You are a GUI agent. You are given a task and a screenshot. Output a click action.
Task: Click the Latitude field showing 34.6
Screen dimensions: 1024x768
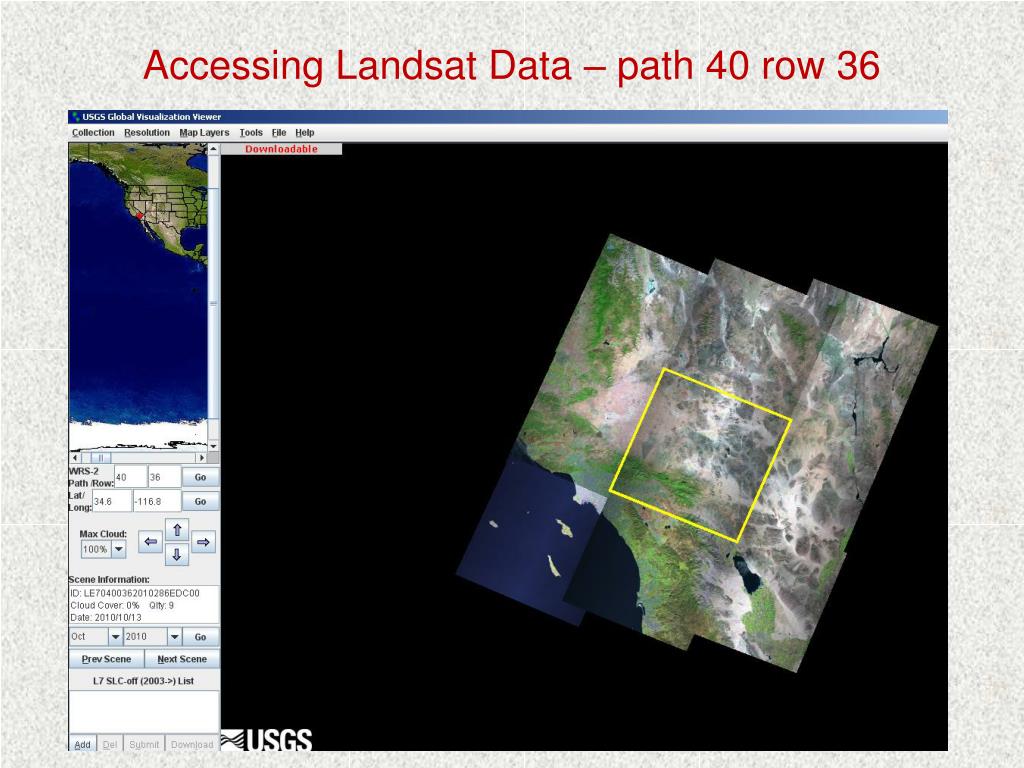click(x=112, y=502)
